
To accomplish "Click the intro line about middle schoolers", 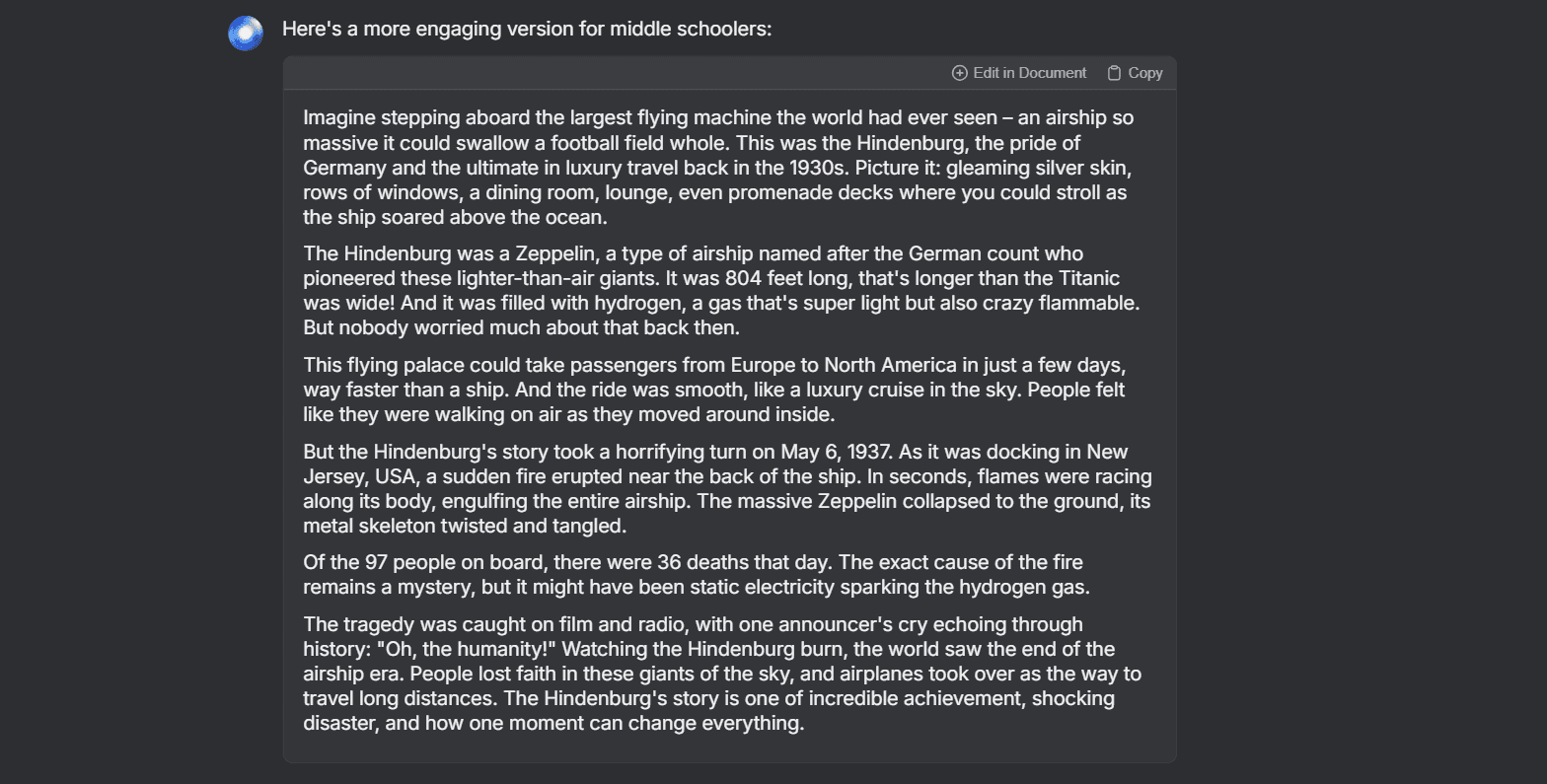I will tap(527, 29).
